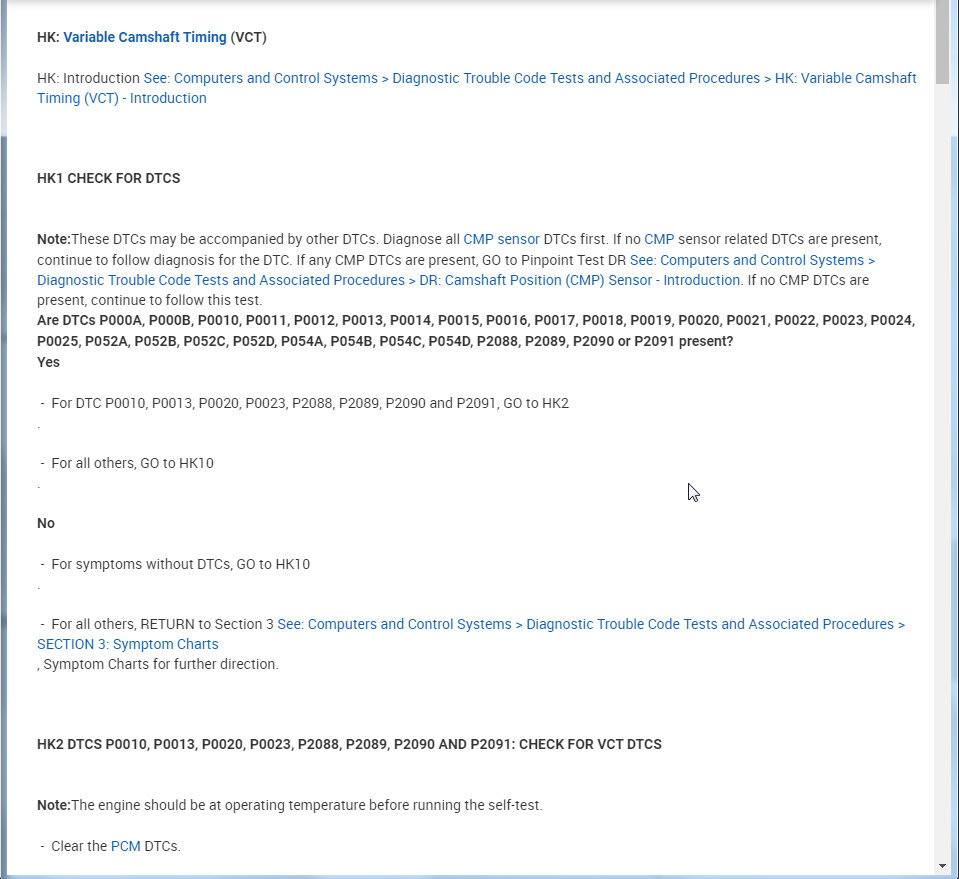Image resolution: width=959 pixels, height=879 pixels.
Task: Click the 'For symptoms without DTCs' line
Action: click(180, 564)
